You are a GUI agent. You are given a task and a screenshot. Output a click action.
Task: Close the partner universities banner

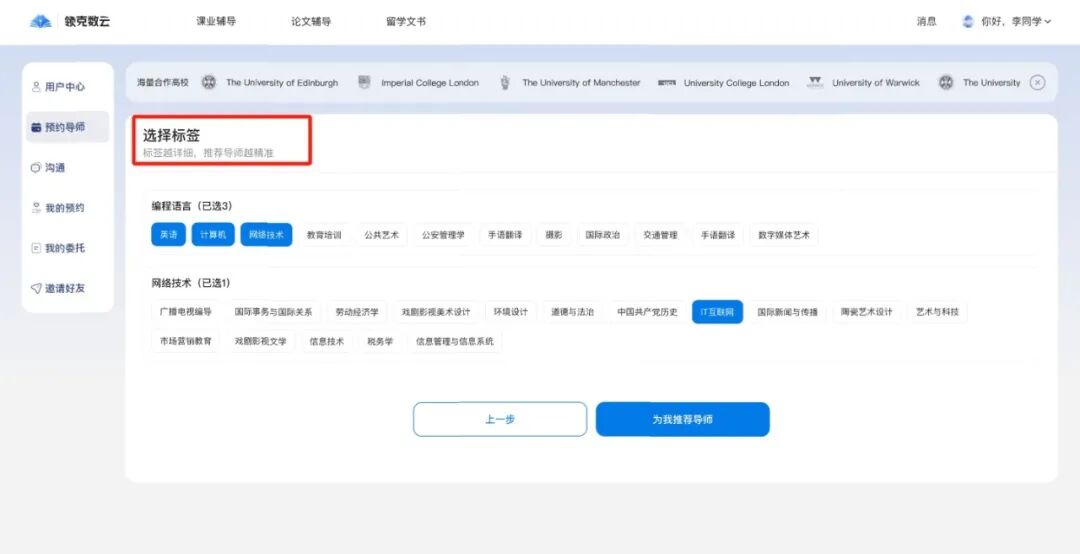pyautogui.click(x=1037, y=83)
